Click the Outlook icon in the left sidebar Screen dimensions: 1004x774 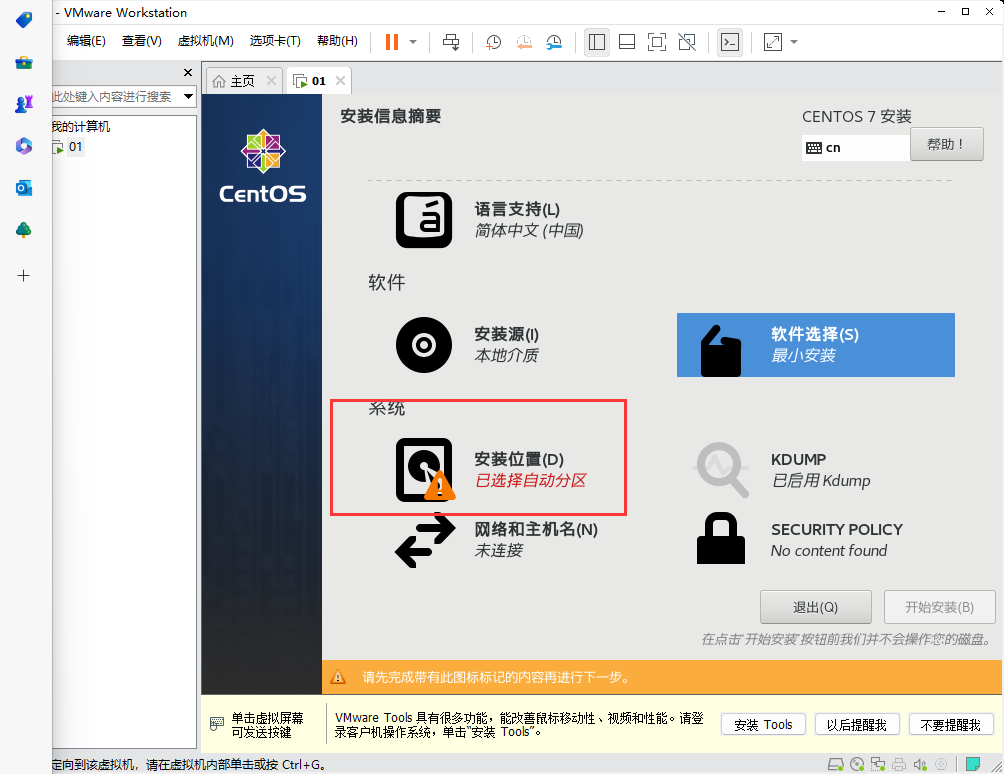pos(24,188)
